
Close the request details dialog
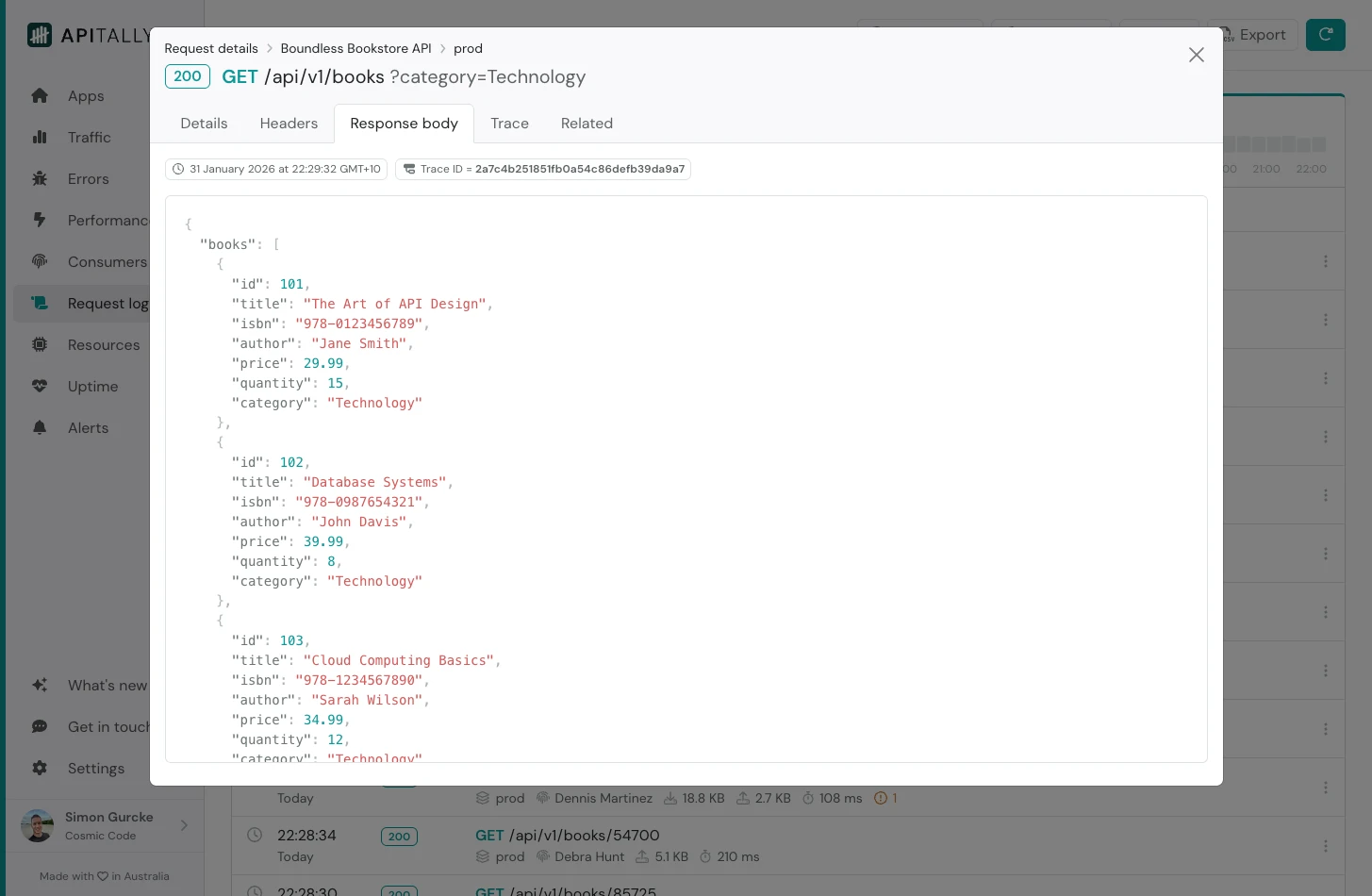1196,55
